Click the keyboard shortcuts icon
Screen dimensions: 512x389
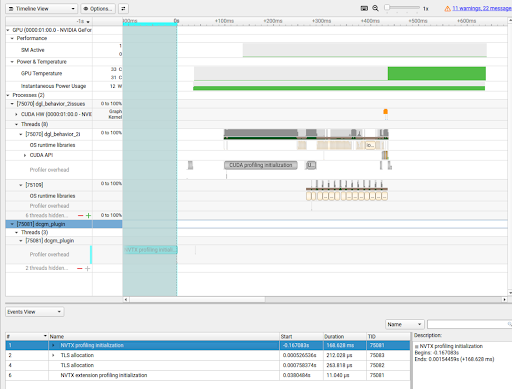point(364,8)
